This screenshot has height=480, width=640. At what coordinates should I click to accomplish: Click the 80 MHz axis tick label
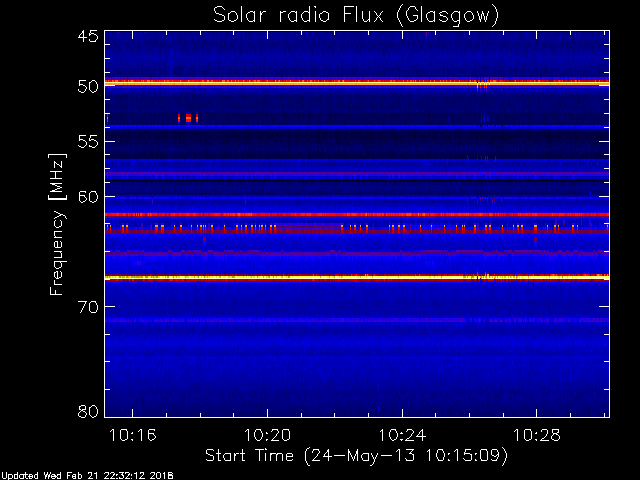pos(88,411)
